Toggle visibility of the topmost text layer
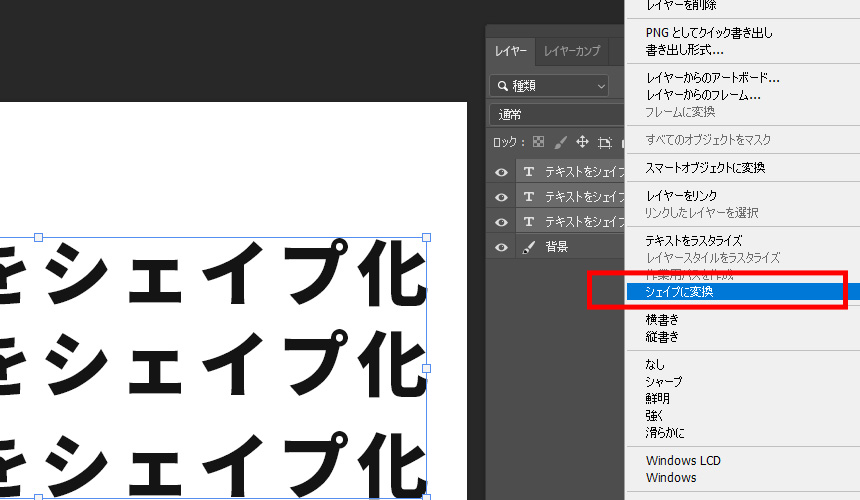Image resolution: width=860 pixels, height=500 pixels. 502,172
